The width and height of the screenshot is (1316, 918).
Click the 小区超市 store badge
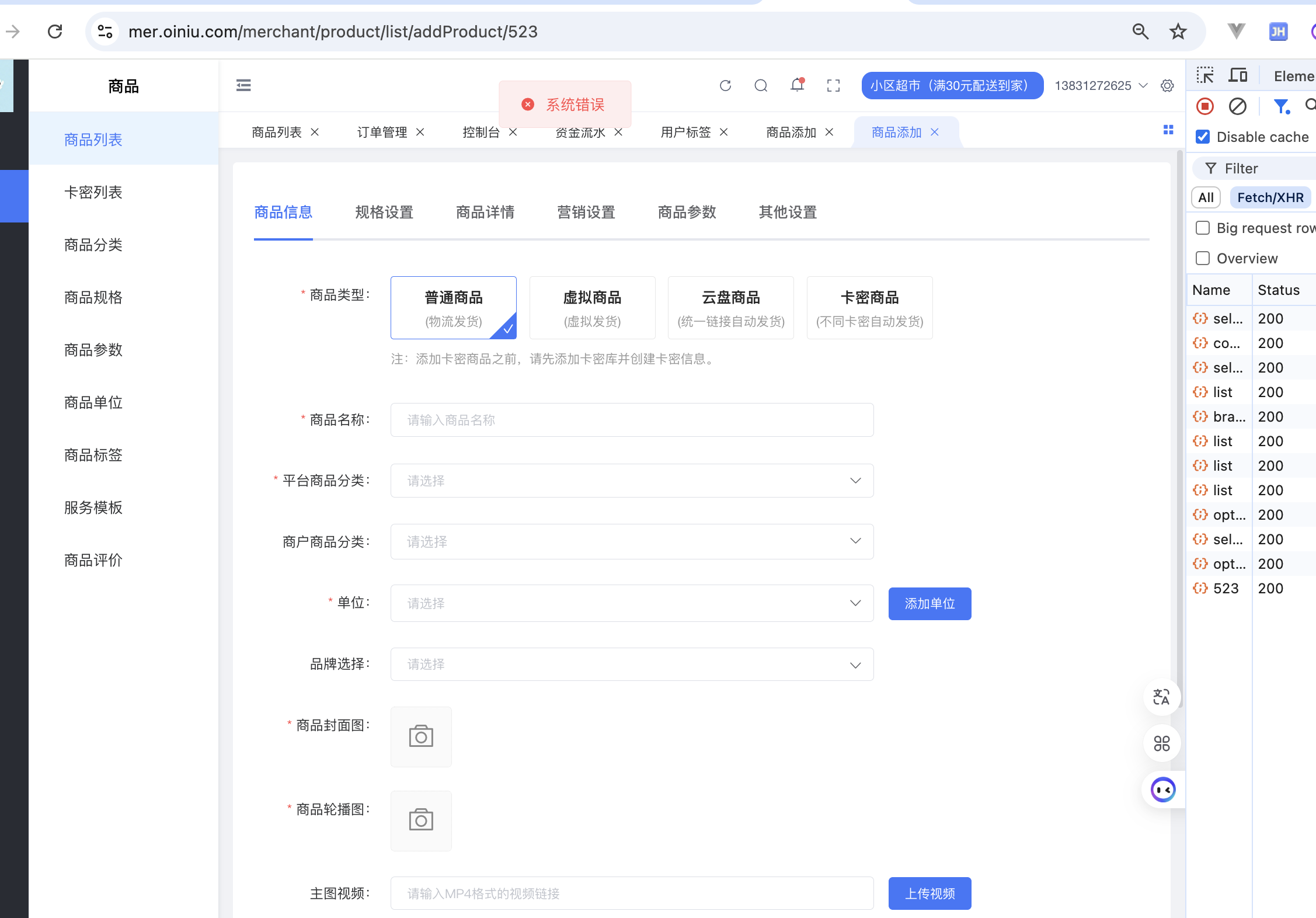(952, 86)
